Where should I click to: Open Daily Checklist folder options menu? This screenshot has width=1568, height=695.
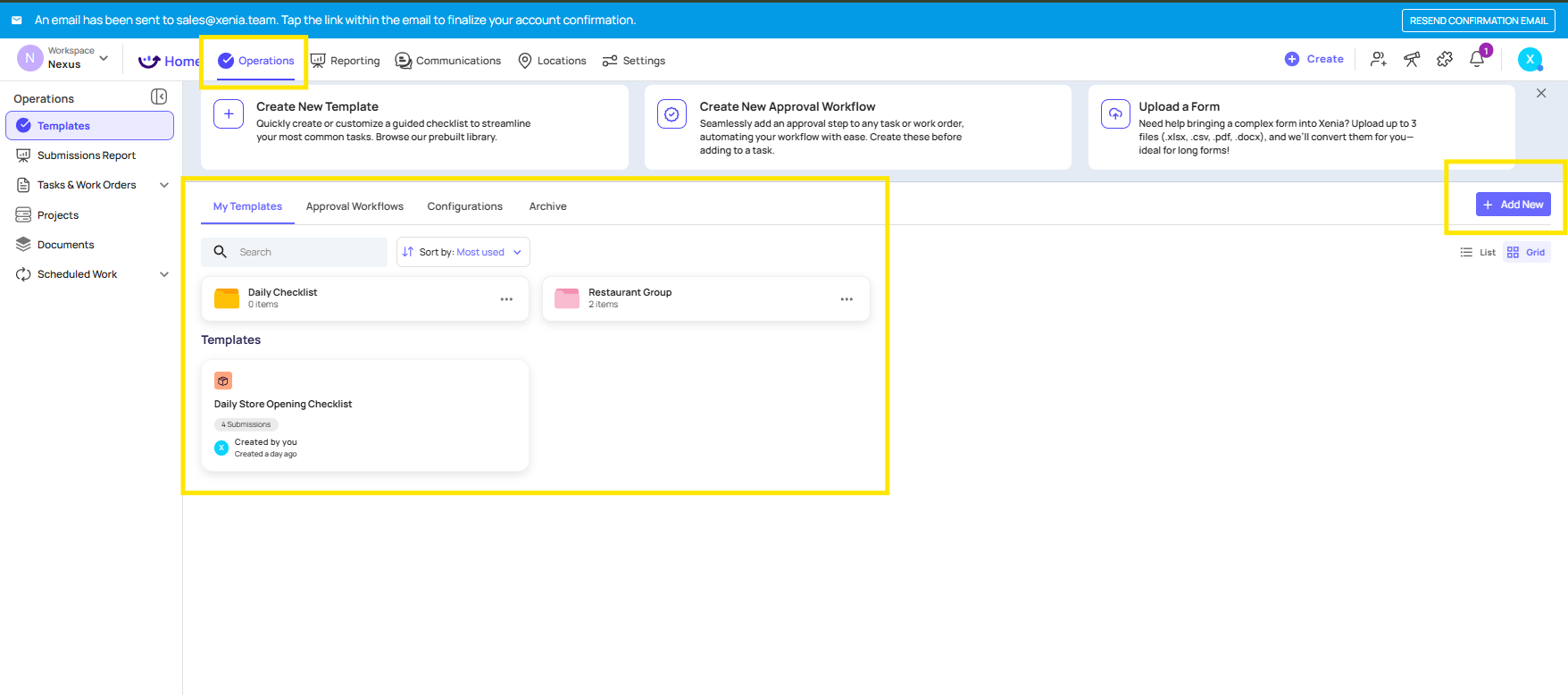coord(506,299)
